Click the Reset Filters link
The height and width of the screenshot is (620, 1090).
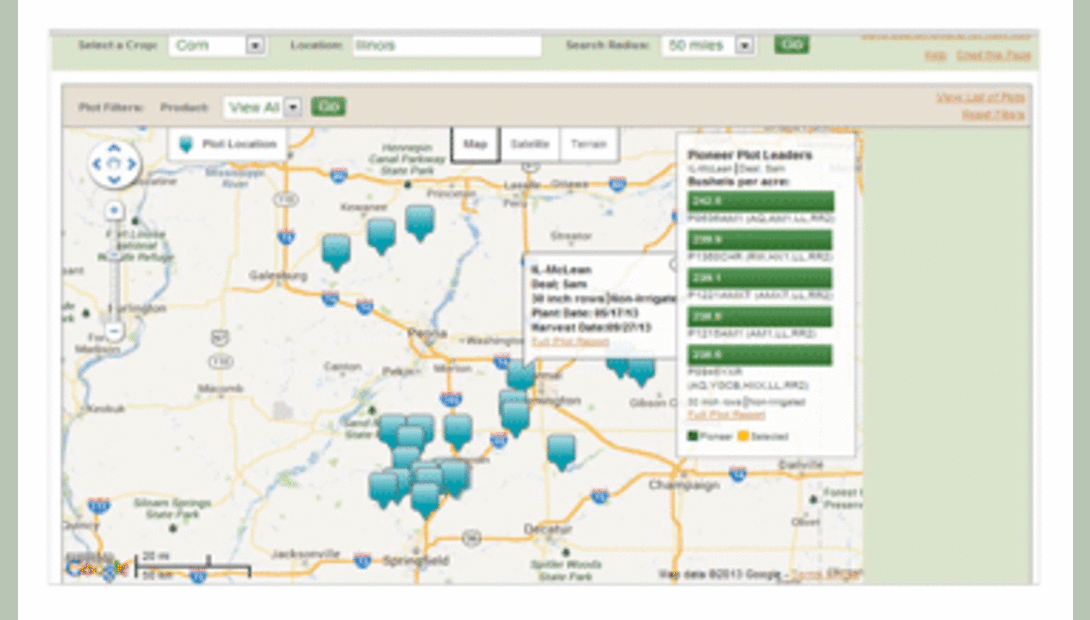(993, 114)
